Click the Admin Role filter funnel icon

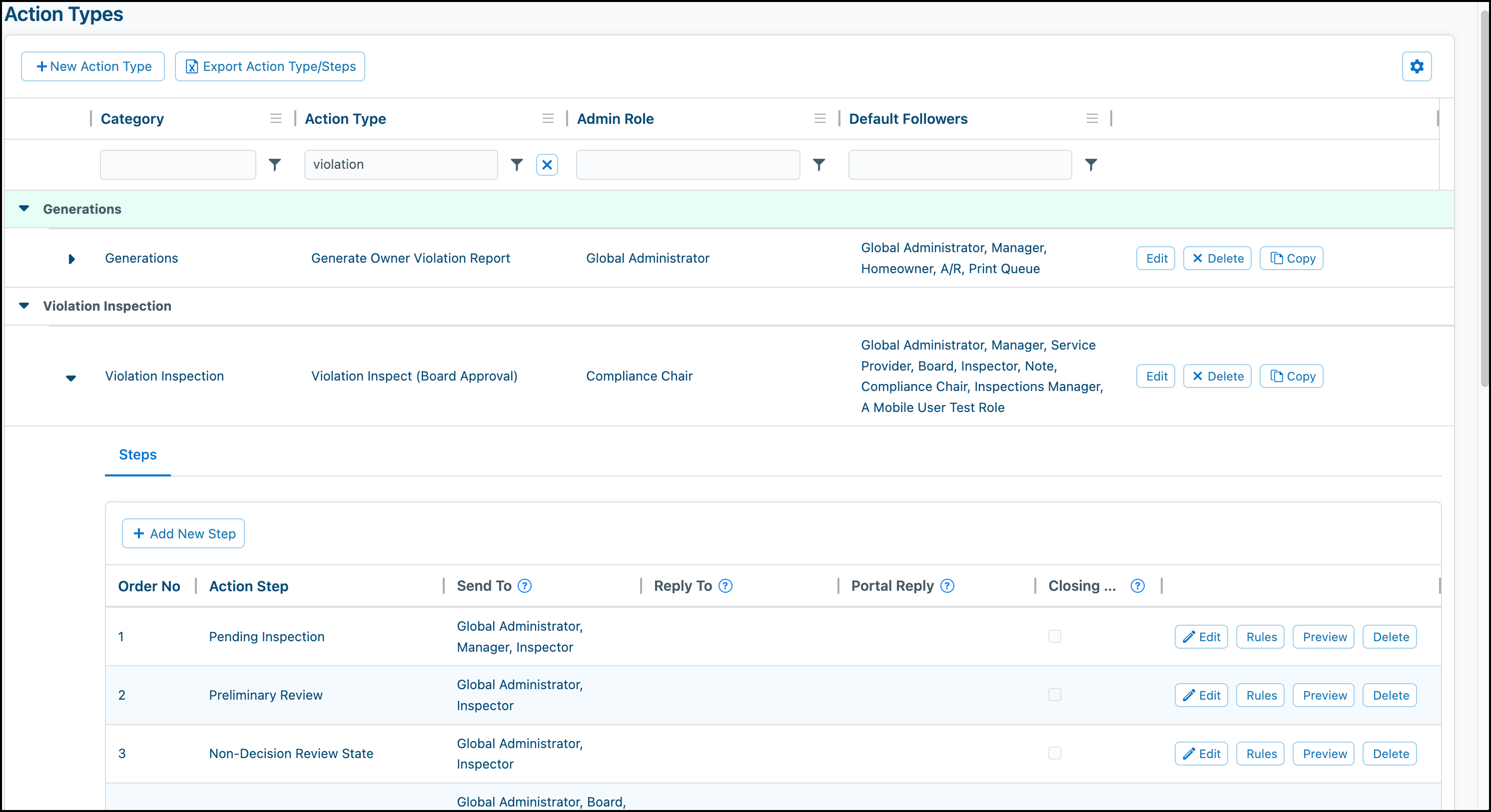click(x=819, y=165)
